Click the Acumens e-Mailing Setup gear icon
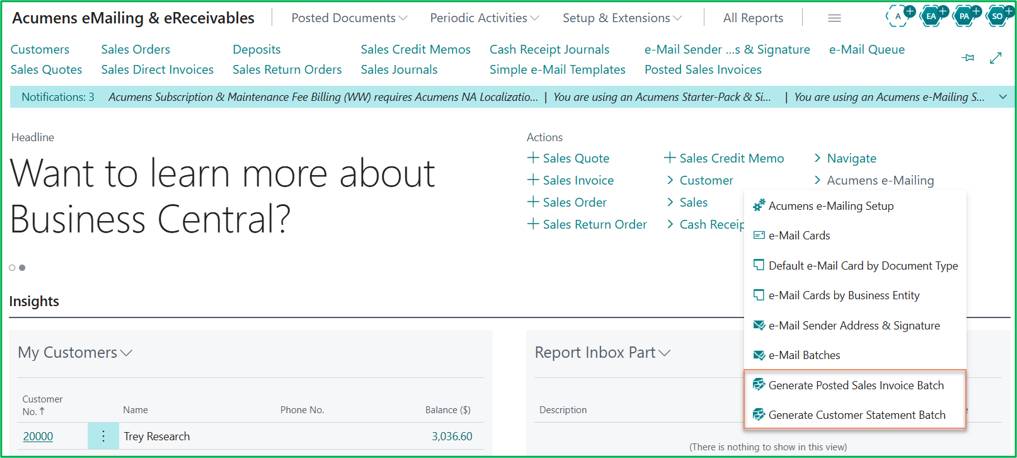 tap(759, 206)
